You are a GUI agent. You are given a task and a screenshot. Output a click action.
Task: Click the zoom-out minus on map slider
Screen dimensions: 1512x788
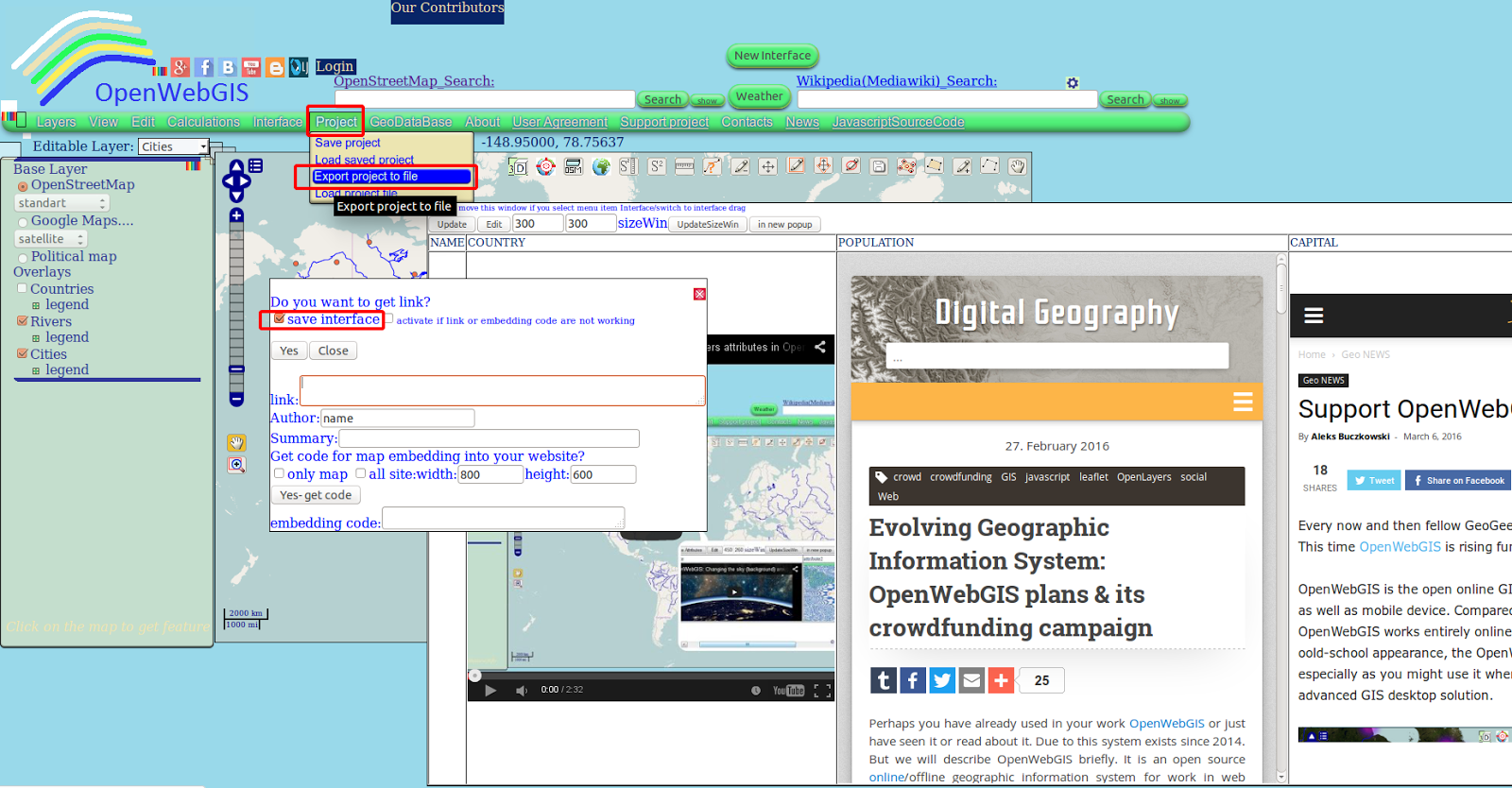pyautogui.click(x=236, y=400)
